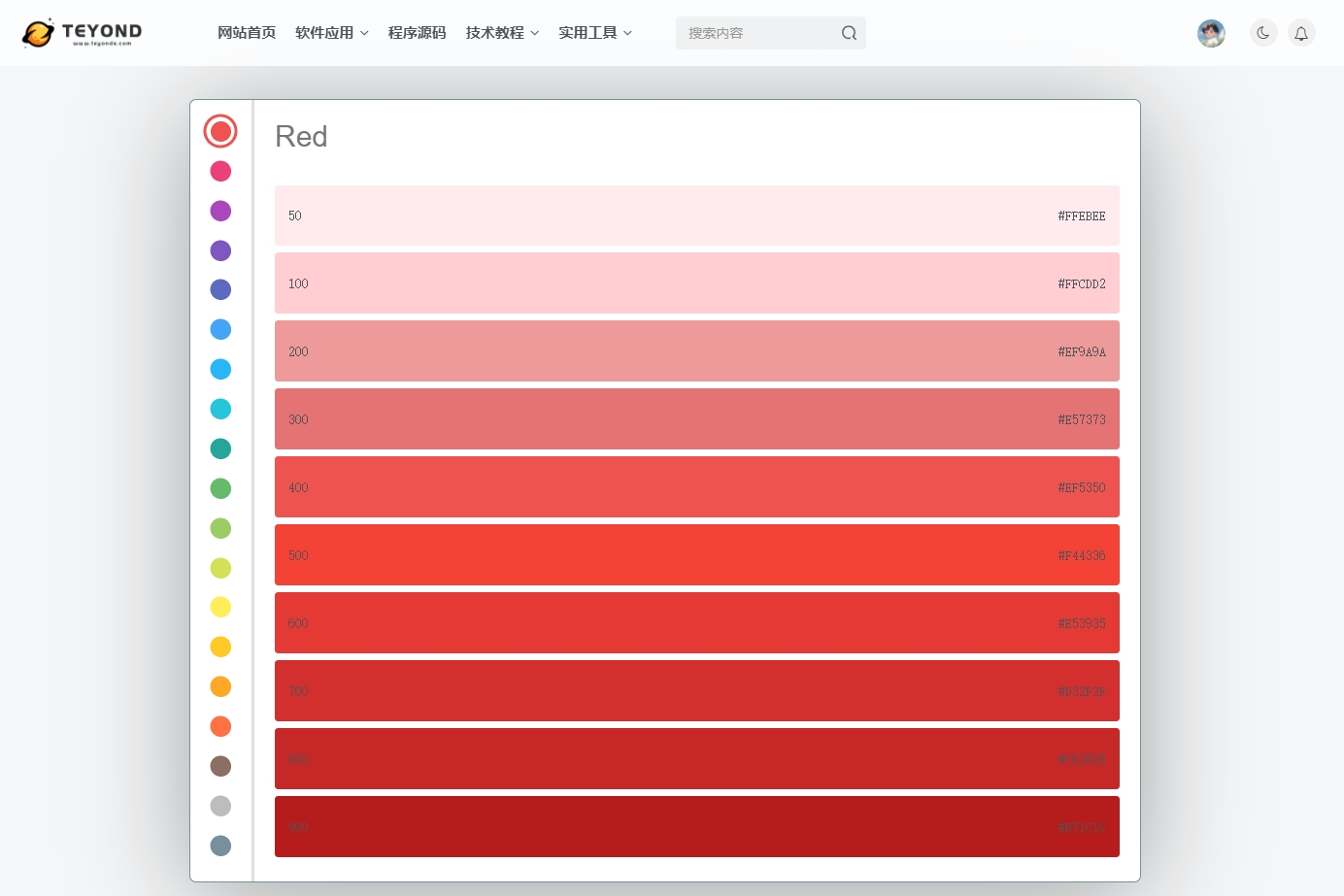Click the Red 500 #F44336 swatch
The image size is (1344, 896).
[x=696, y=555]
